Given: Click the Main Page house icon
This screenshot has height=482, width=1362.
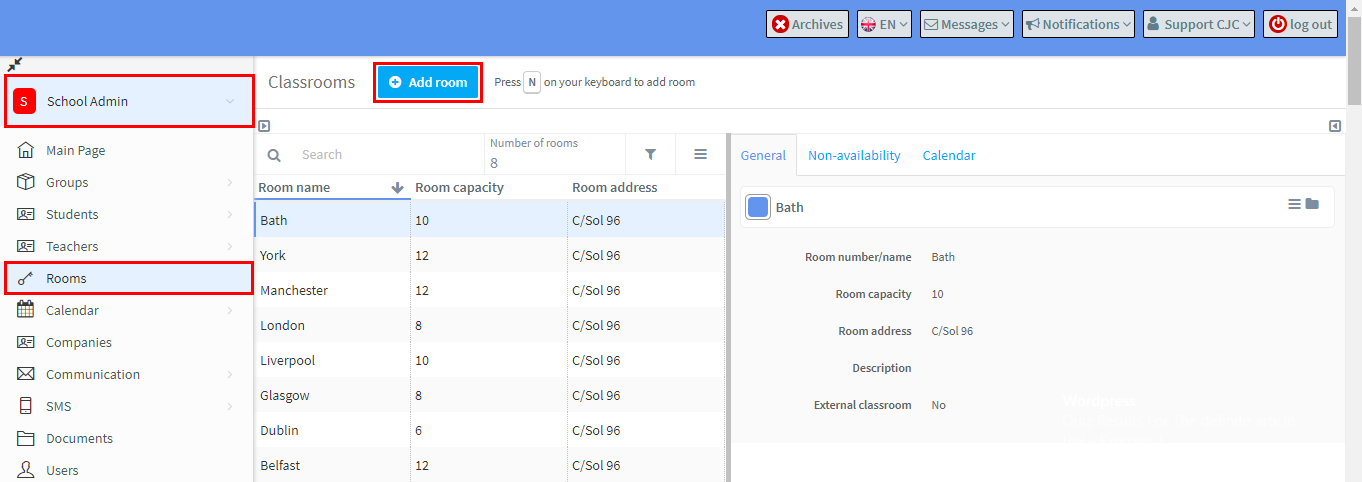Looking at the screenshot, I should tap(26, 150).
